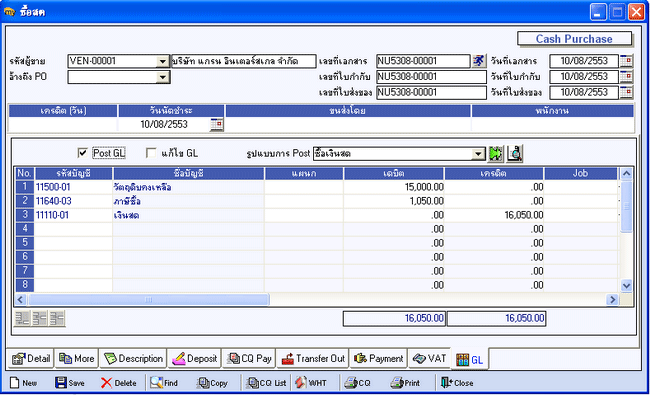The image size is (650, 395).
Task: Click row header number 4
Action: (x=25, y=229)
